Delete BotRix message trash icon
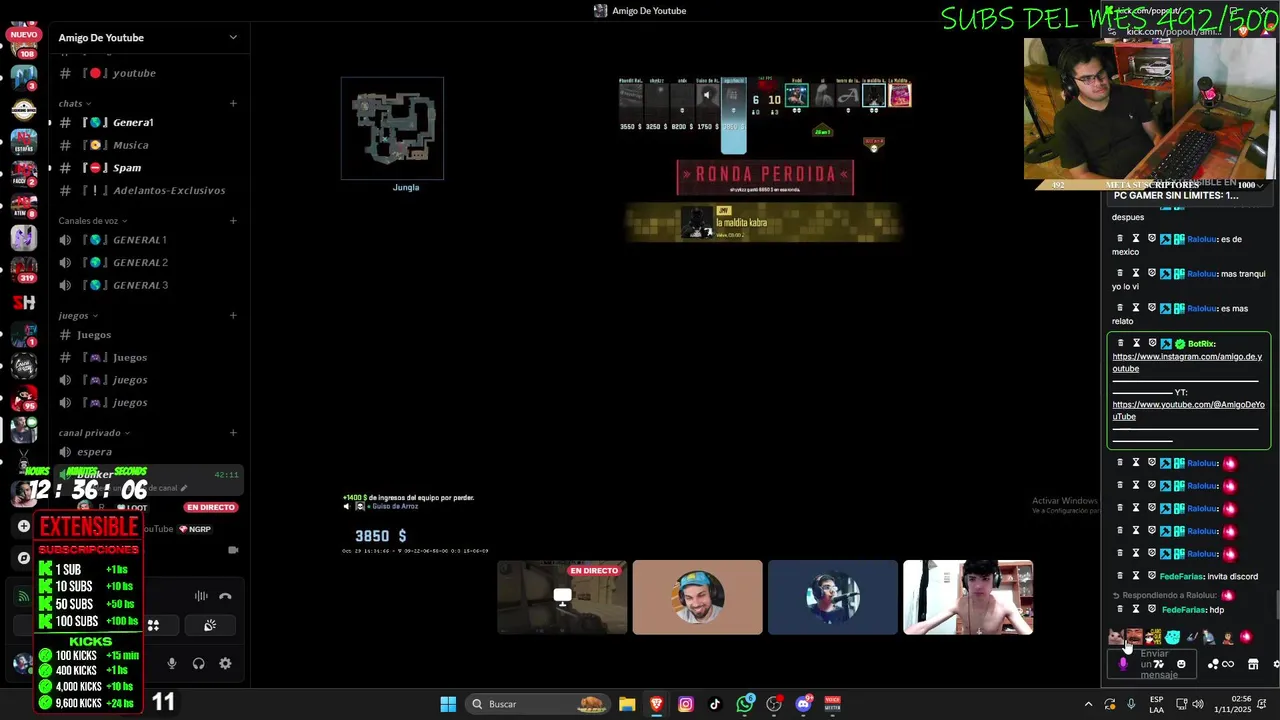Viewport: 1280px width, 720px height. [x=1120, y=343]
